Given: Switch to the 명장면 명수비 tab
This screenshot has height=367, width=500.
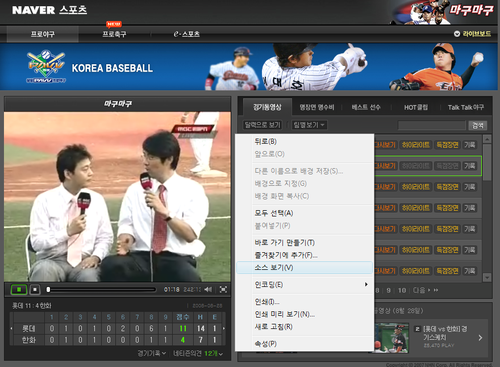Looking at the screenshot, I should point(316,107).
